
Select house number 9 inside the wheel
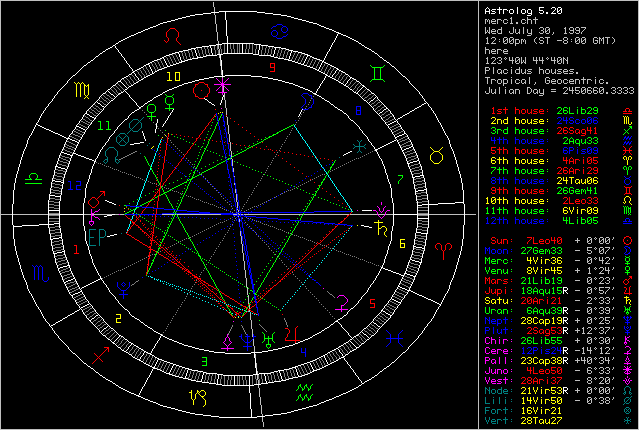pyautogui.click(x=273, y=67)
